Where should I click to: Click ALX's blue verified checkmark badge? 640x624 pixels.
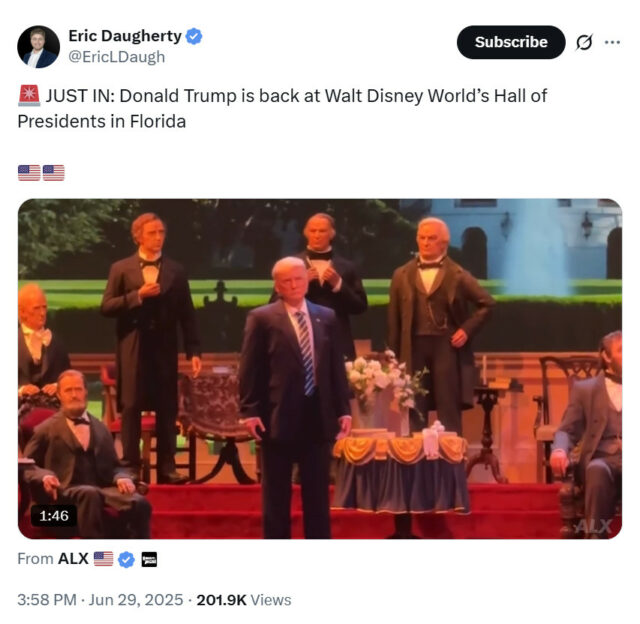point(127,560)
